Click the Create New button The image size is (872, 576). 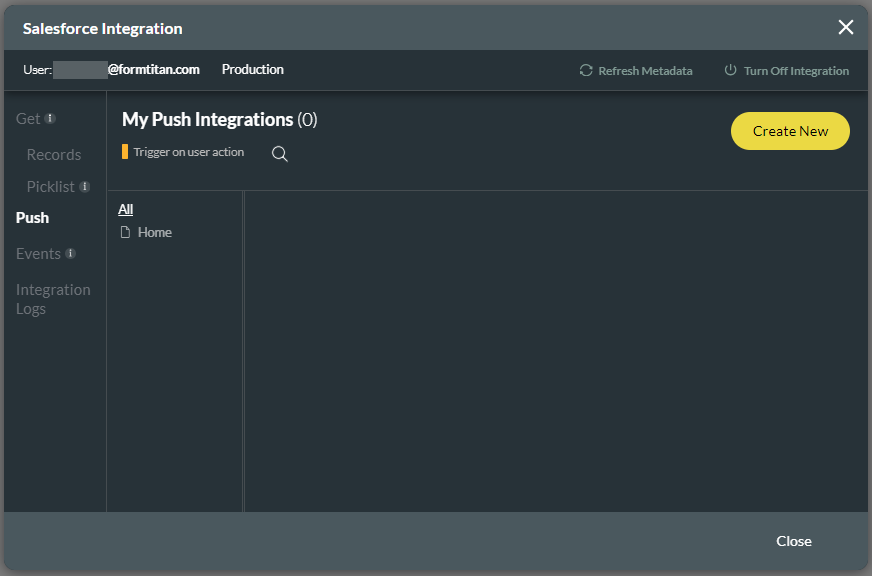coord(790,131)
